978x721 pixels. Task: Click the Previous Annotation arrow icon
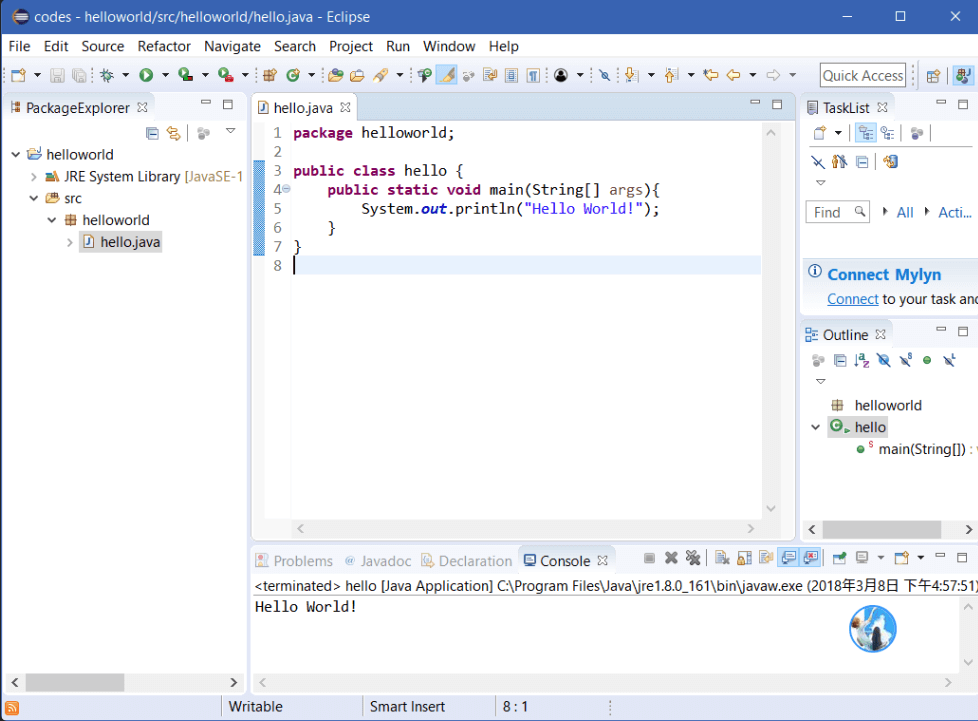[x=671, y=75]
